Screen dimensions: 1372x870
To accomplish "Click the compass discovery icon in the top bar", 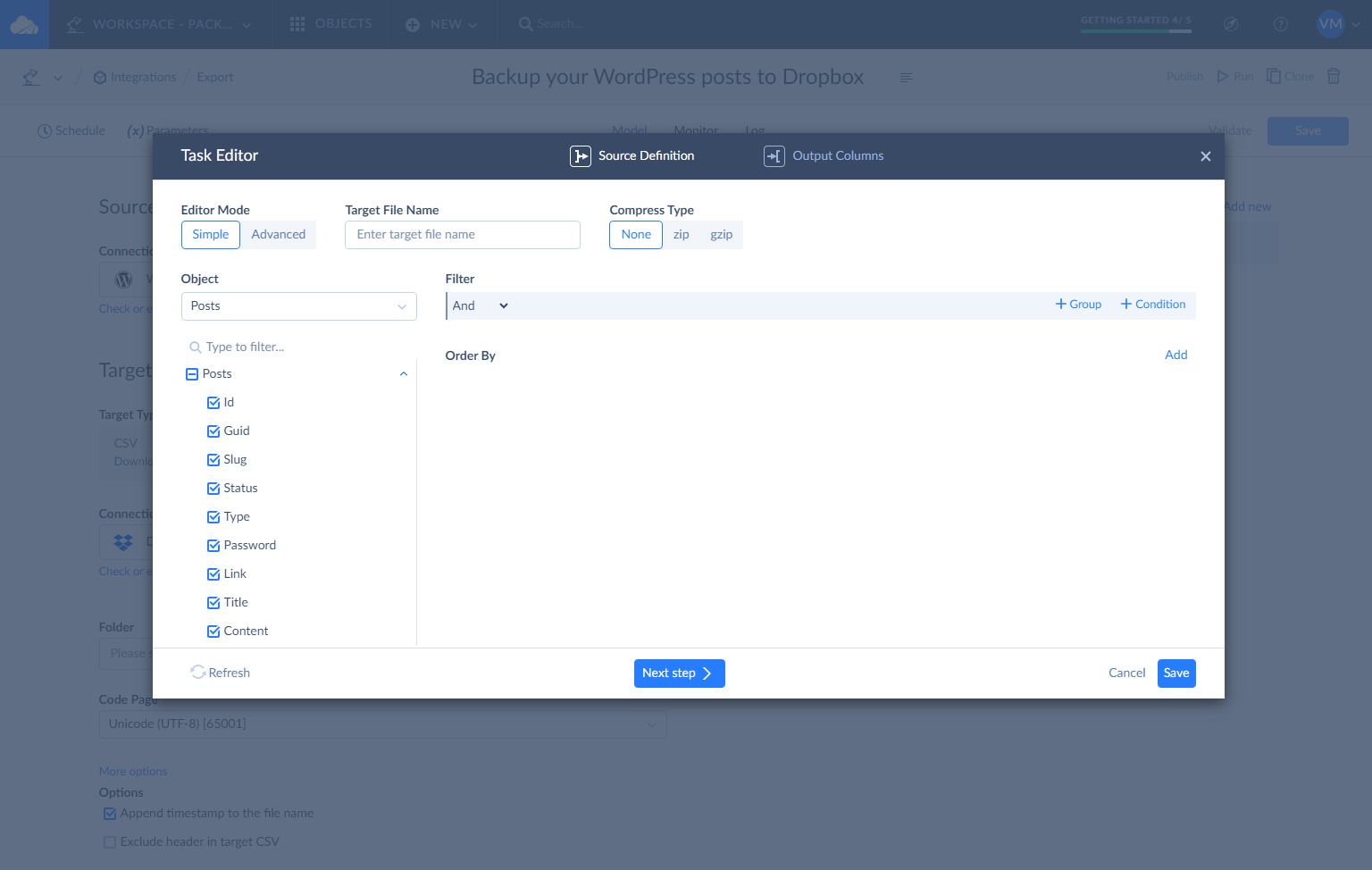I will coord(1231,24).
